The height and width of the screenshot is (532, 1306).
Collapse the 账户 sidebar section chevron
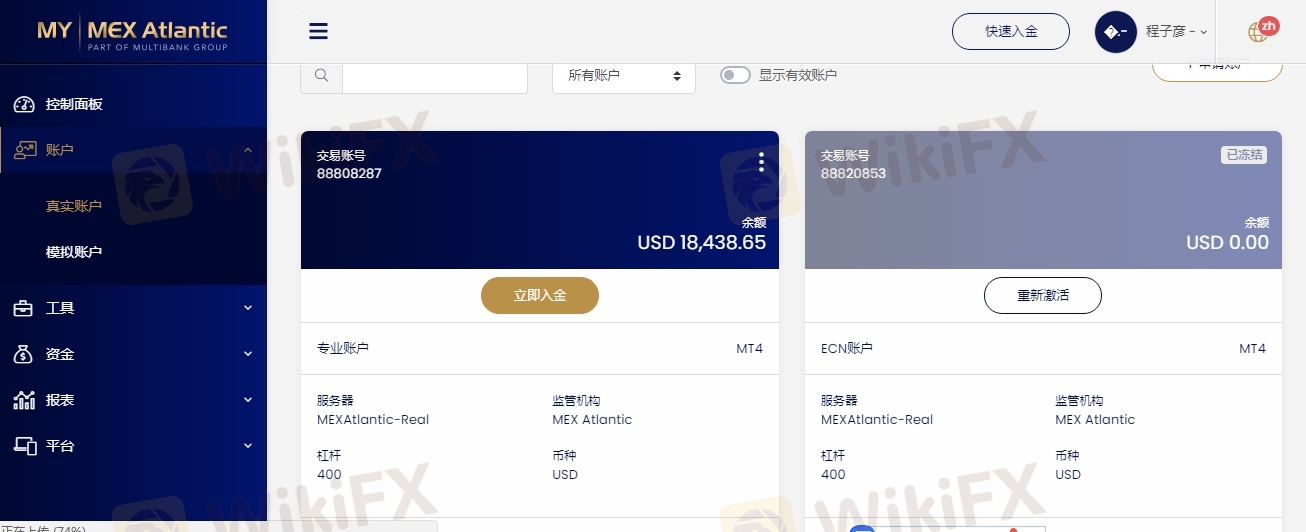[x=248, y=150]
